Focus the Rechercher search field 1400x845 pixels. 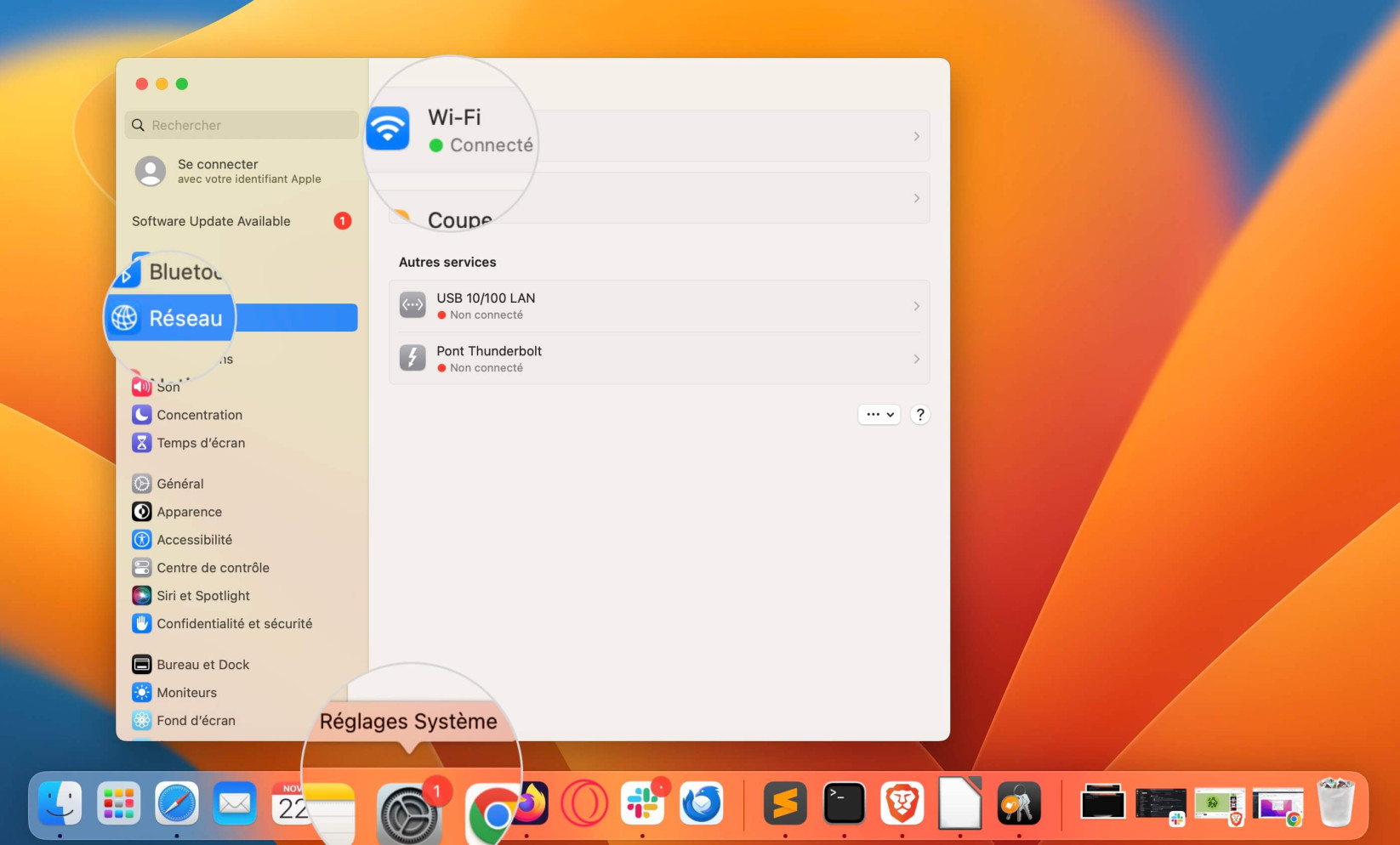click(x=242, y=125)
